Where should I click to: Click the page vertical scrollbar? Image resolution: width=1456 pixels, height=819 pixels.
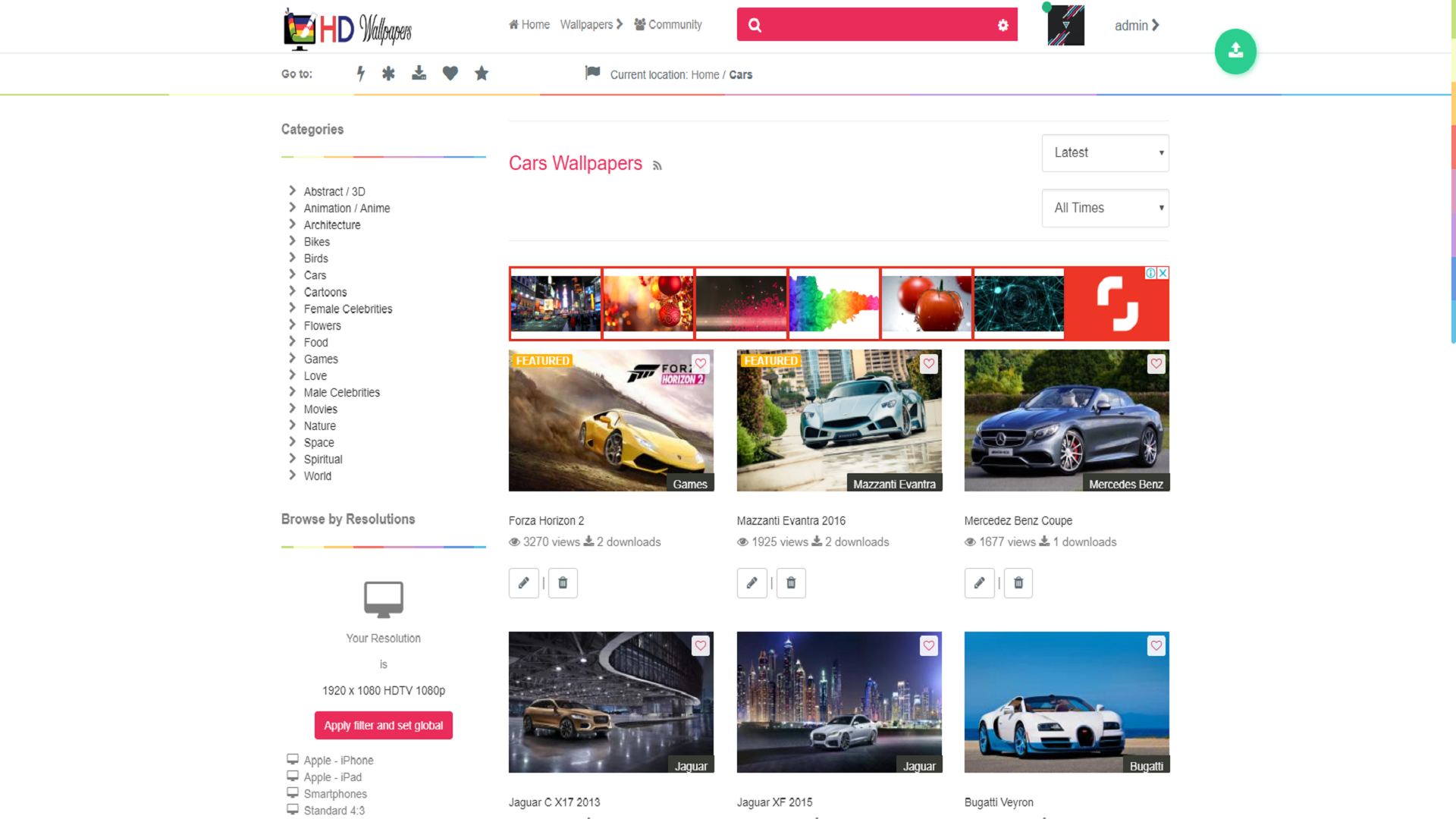(1453, 172)
